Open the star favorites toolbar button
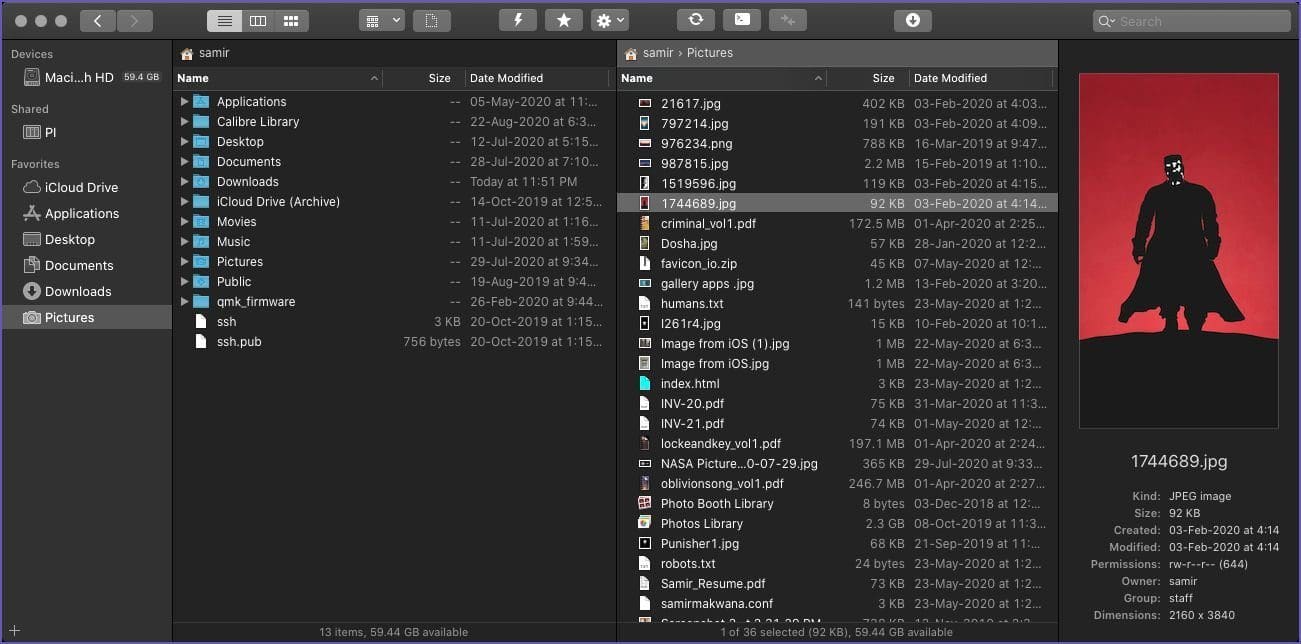Image resolution: width=1301 pixels, height=644 pixels. (564, 20)
